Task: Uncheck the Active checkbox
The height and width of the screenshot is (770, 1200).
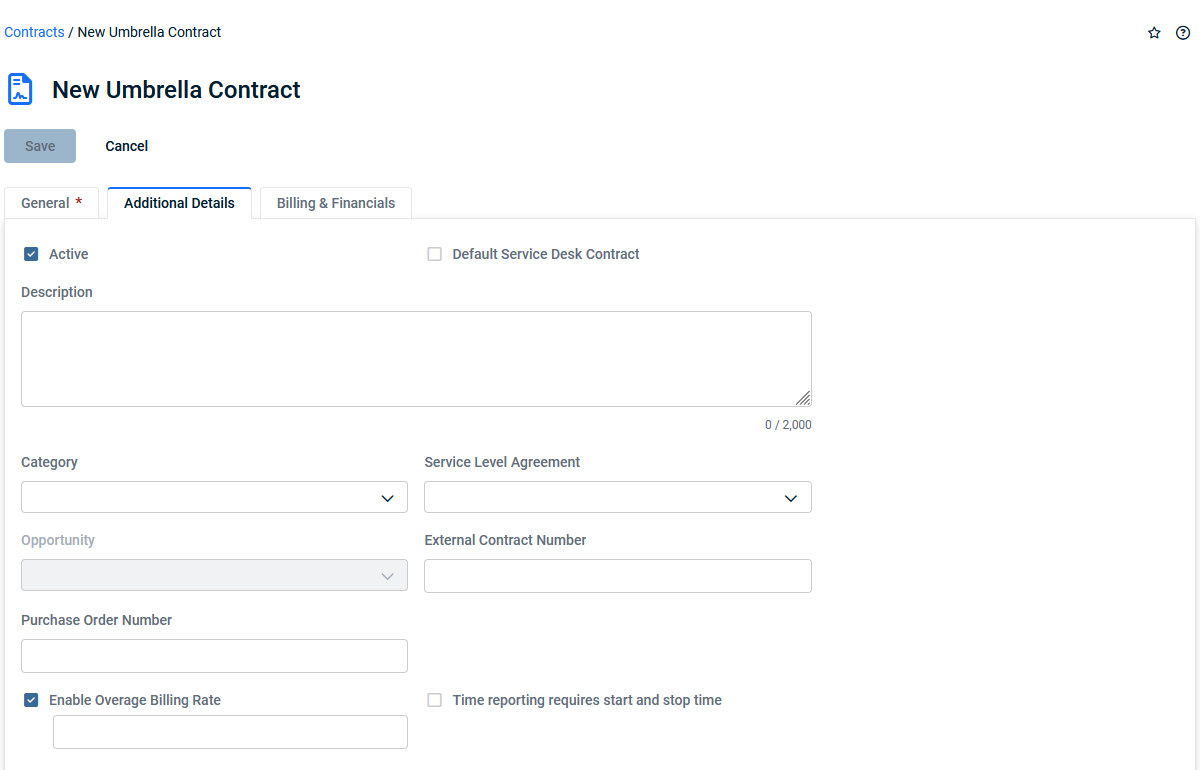Action: click(31, 254)
